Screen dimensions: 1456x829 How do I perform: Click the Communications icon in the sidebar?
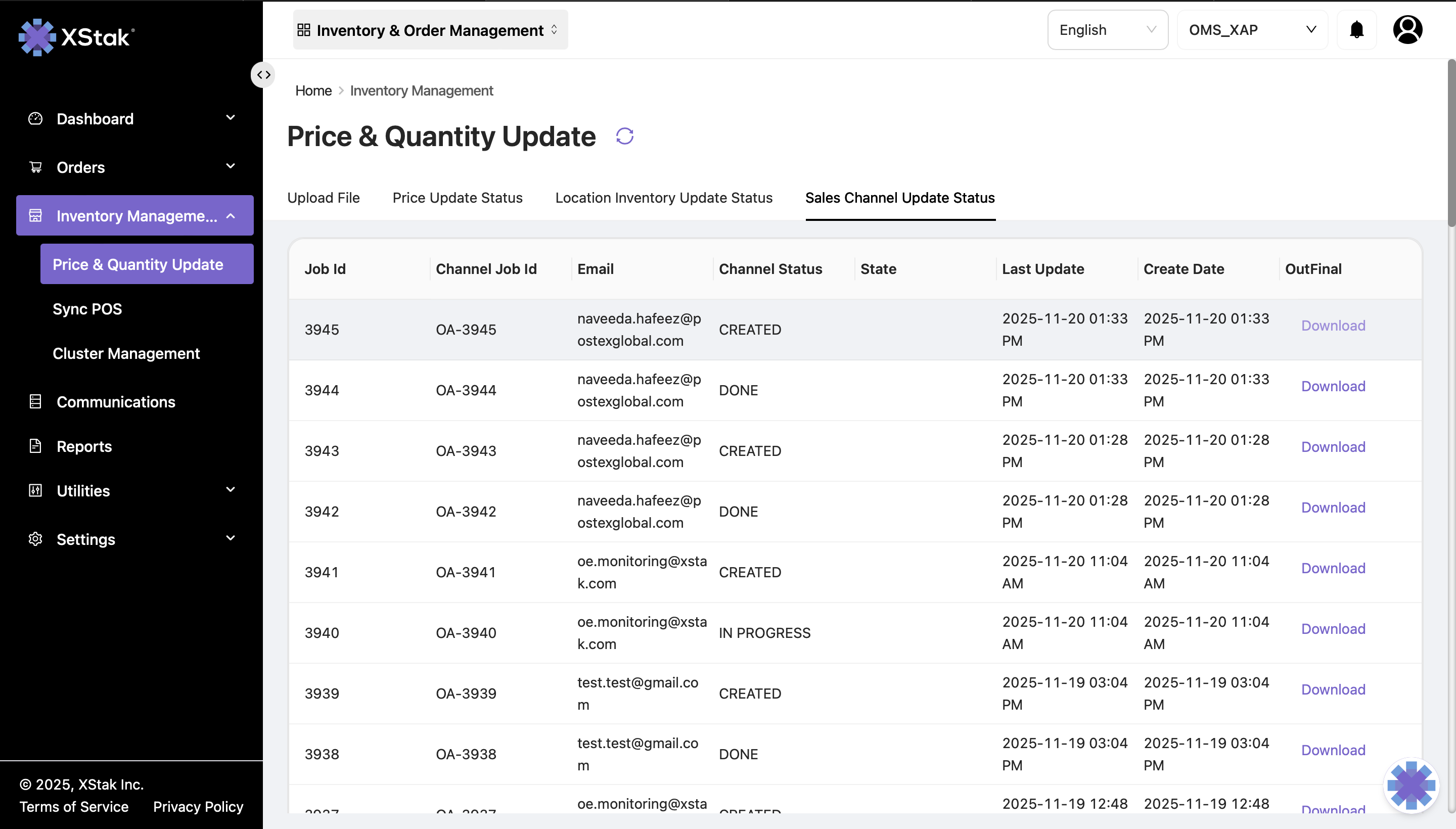[35, 401]
